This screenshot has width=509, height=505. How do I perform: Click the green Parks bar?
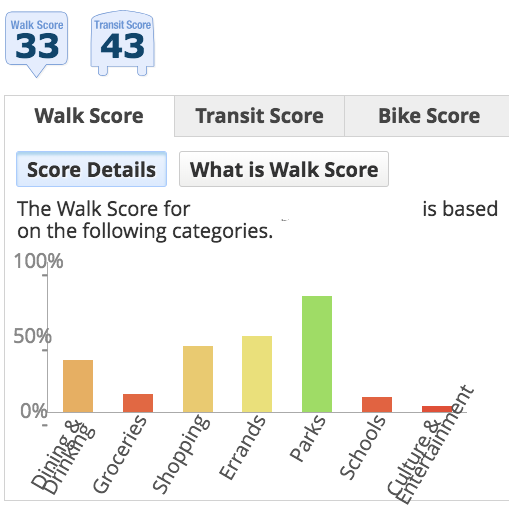(317, 354)
